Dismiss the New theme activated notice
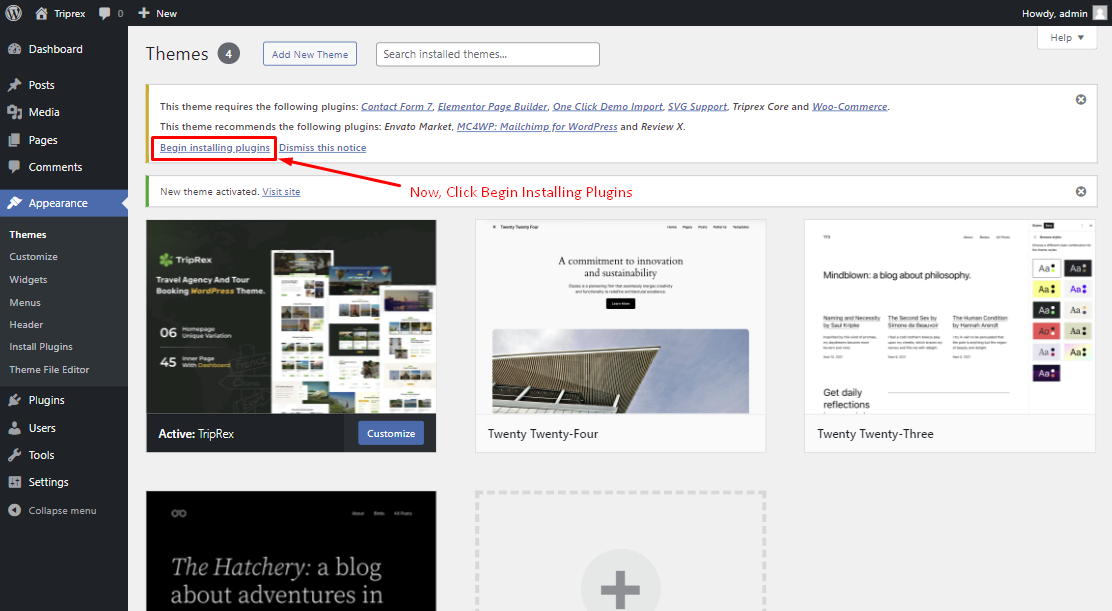This screenshot has width=1112, height=611. coord(1081,191)
